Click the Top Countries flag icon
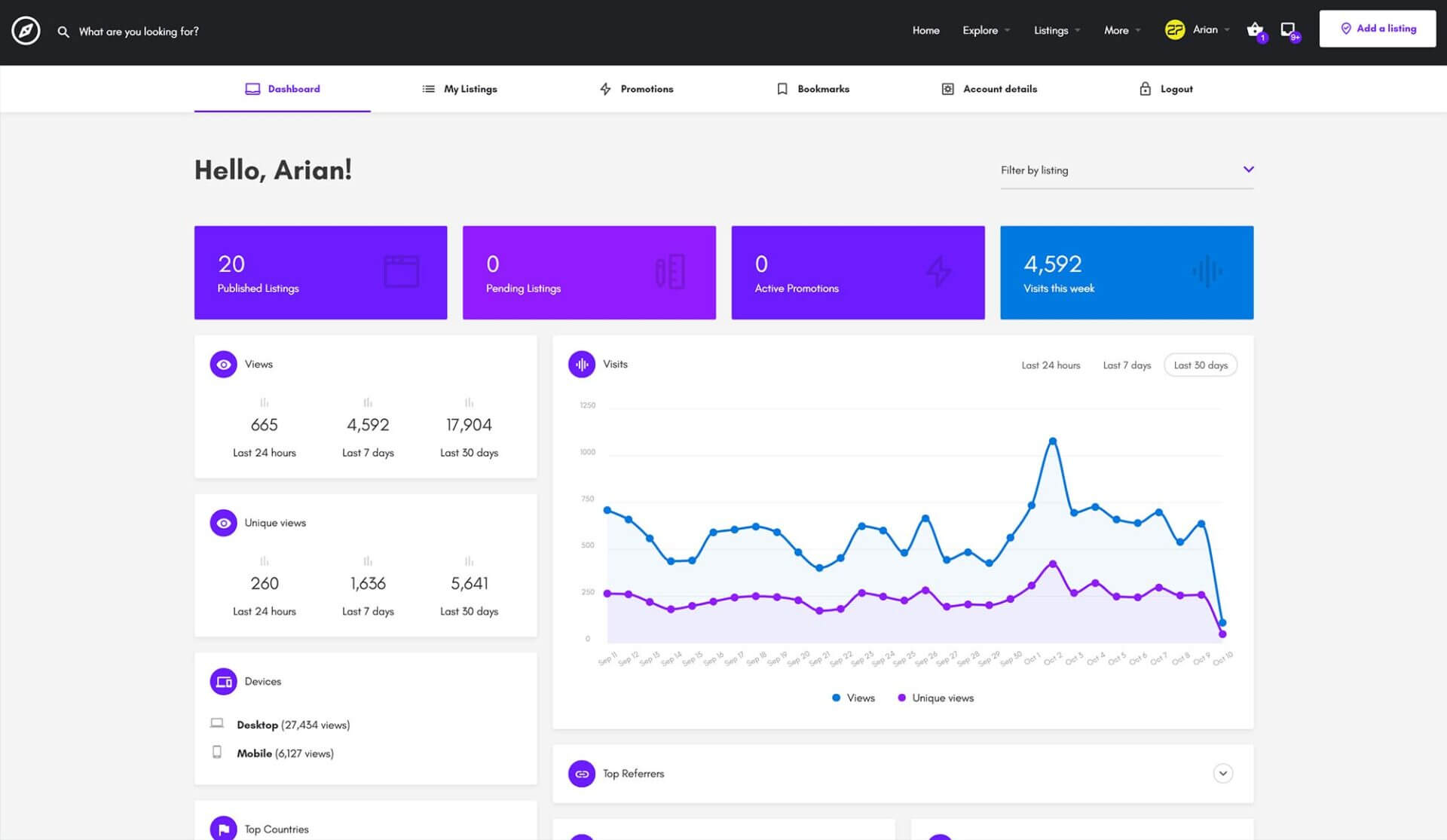The width and height of the screenshot is (1447, 840). point(222,828)
